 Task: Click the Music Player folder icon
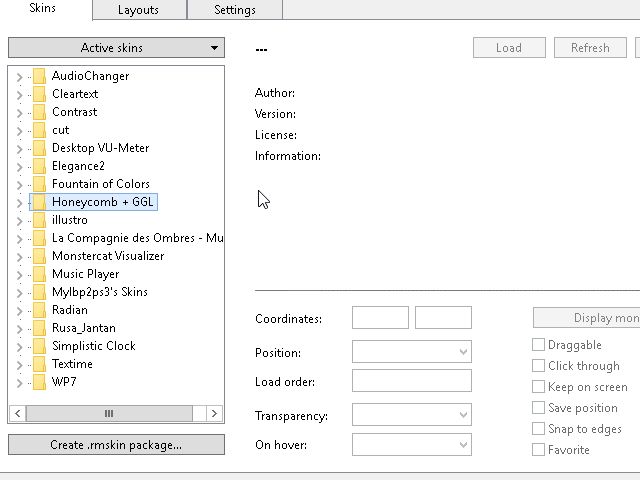(x=39, y=274)
